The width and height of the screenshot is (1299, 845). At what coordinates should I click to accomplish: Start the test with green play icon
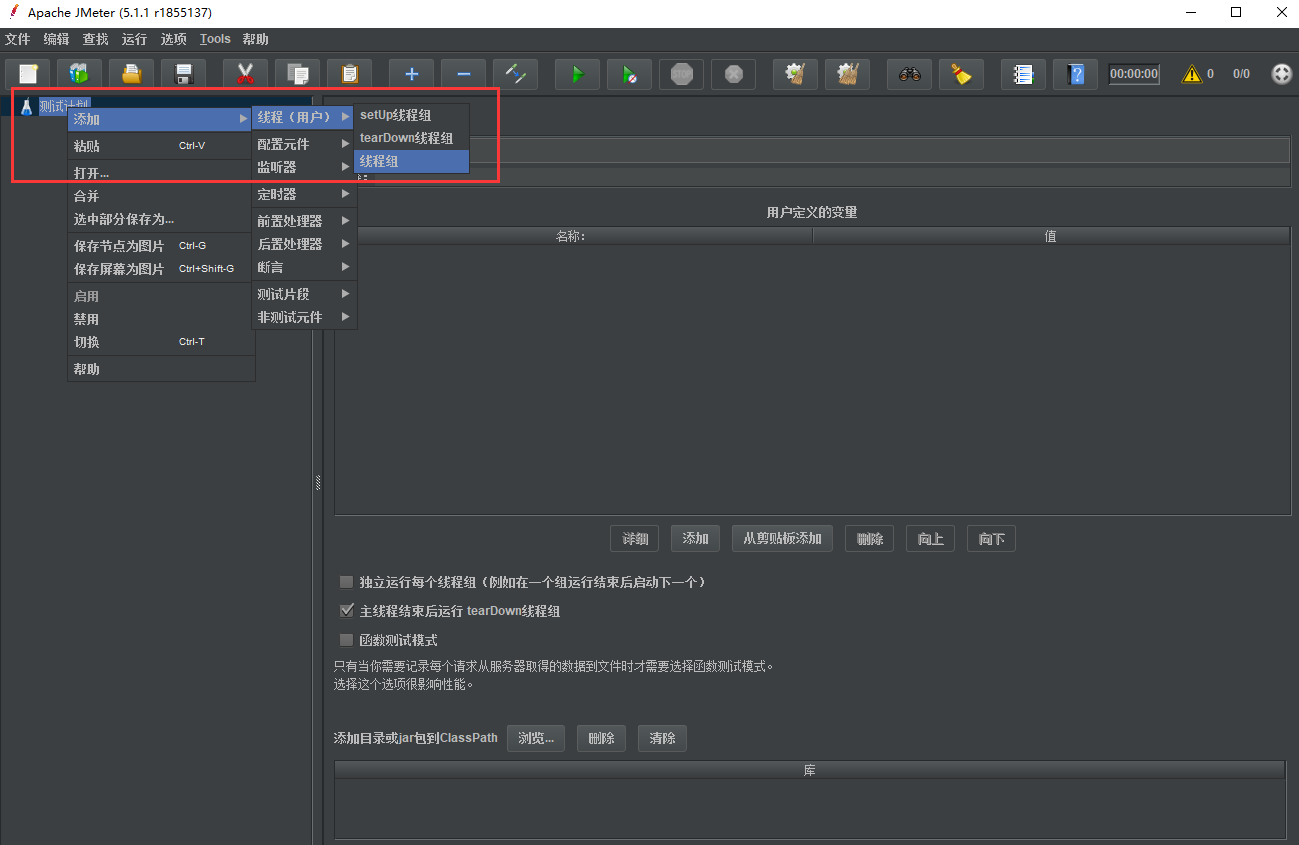tap(577, 74)
